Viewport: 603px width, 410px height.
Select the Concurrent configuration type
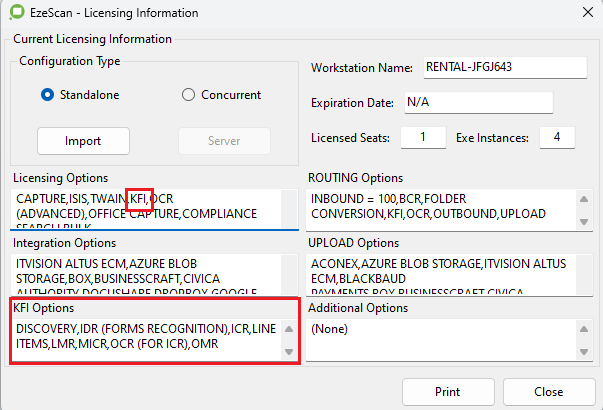pyautogui.click(x=188, y=95)
